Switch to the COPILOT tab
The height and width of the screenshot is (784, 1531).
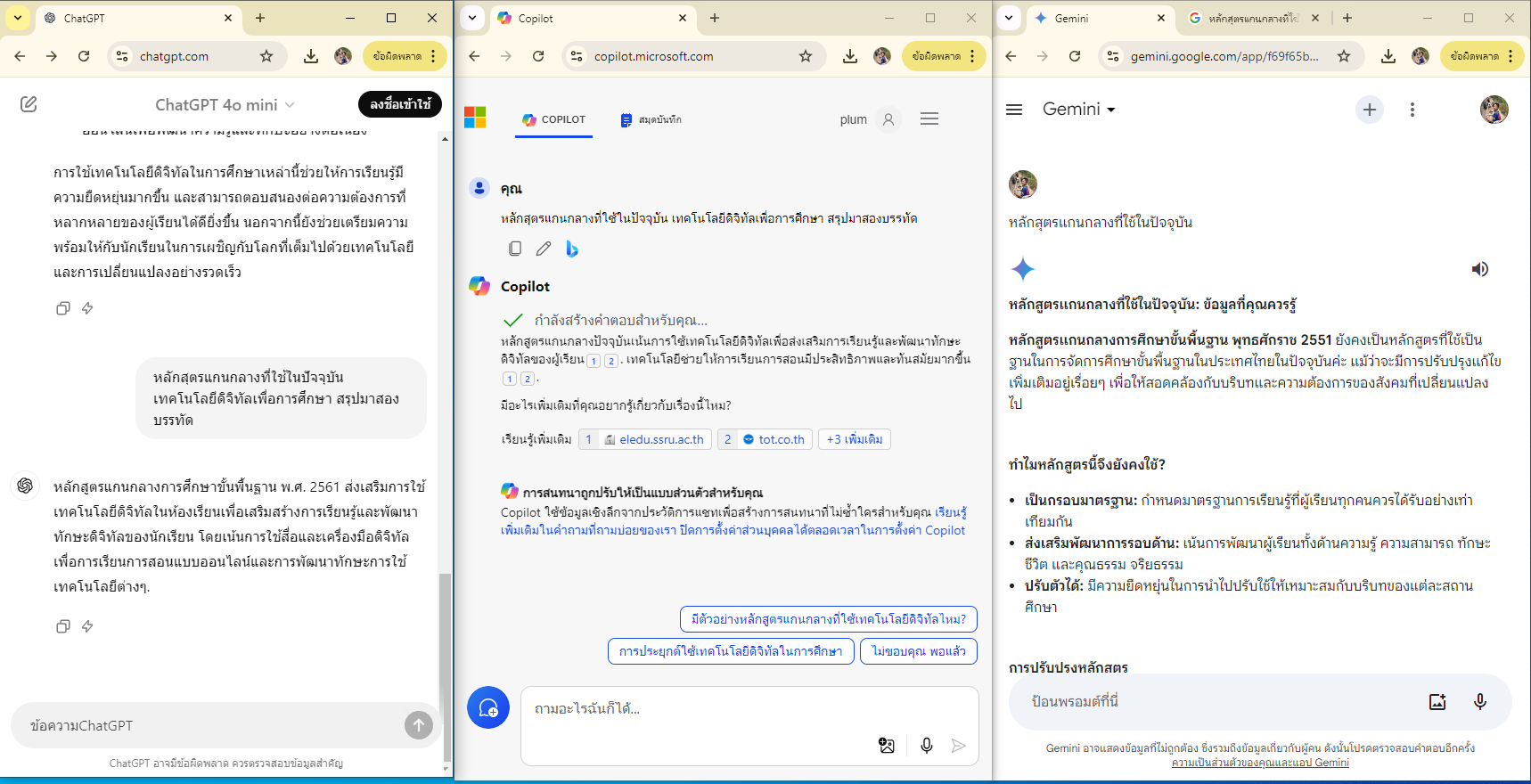[x=553, y=119]
